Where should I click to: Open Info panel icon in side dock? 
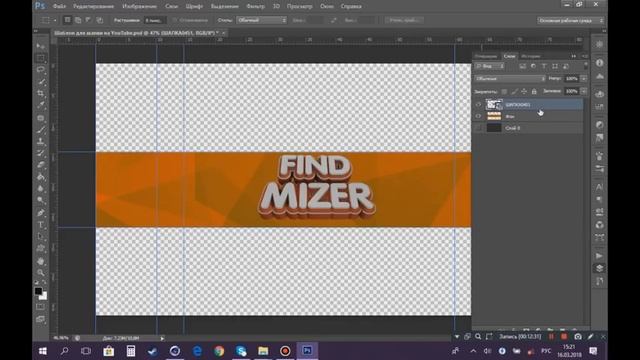point(599,63)
